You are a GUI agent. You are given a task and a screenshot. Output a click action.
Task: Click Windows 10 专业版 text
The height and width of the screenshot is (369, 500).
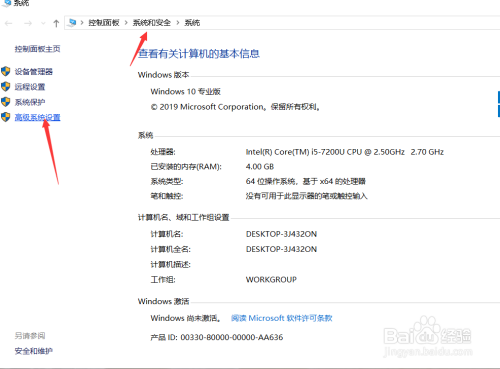tap(186, 91)
